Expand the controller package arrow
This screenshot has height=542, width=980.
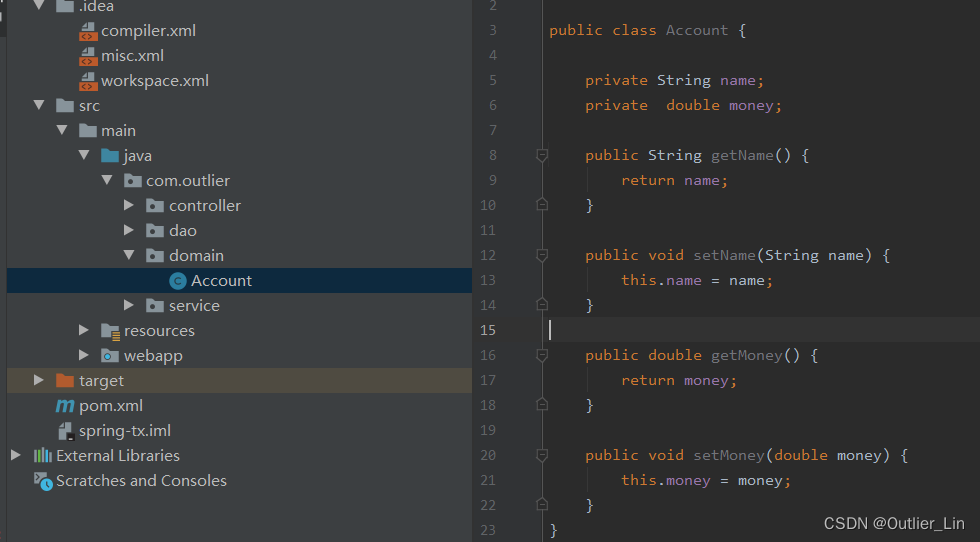pyautogui.click(x=129, y=205)
